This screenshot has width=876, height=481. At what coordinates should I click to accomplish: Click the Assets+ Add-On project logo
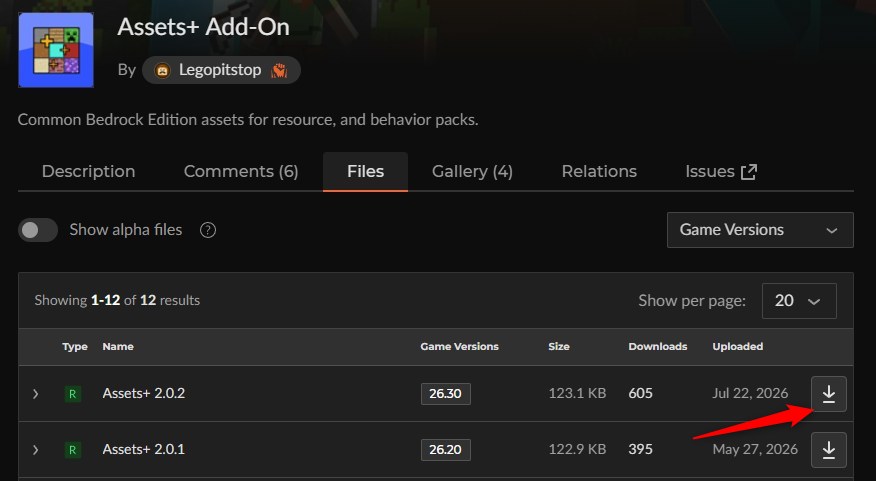(56, 50)
